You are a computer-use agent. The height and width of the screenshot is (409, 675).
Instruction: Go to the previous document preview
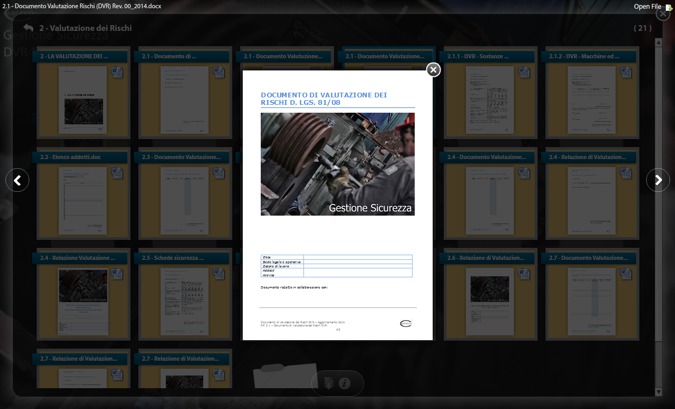(17, 180)
